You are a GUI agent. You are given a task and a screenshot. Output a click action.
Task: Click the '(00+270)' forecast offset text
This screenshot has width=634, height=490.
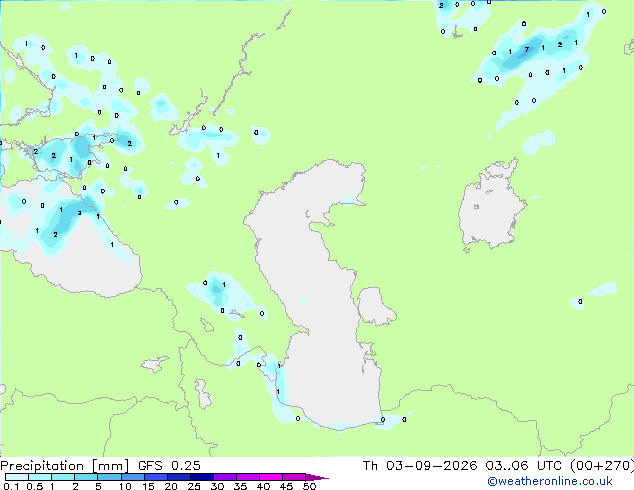[x=602, y=466]
